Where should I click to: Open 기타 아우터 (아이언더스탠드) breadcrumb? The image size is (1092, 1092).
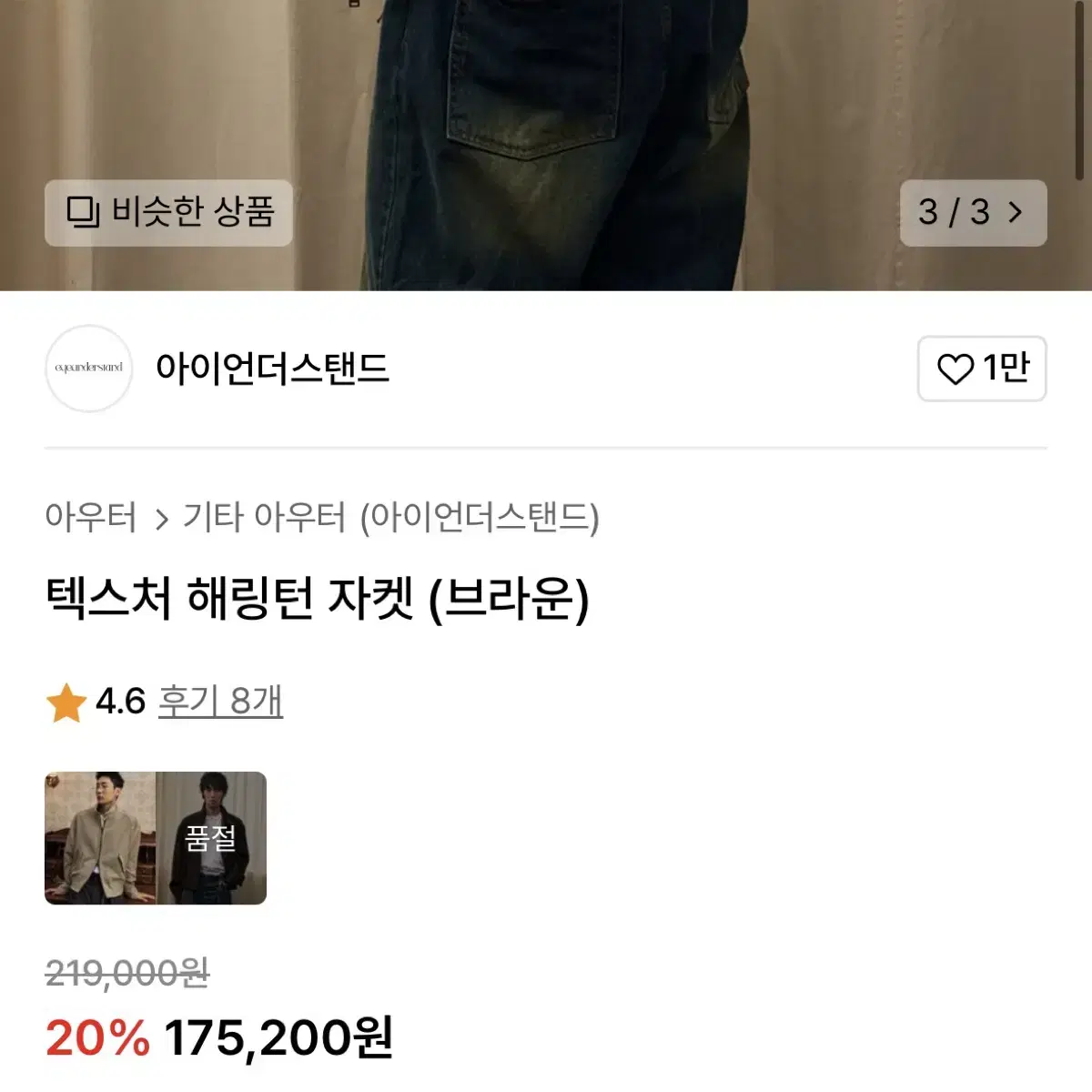pos(391,518)
